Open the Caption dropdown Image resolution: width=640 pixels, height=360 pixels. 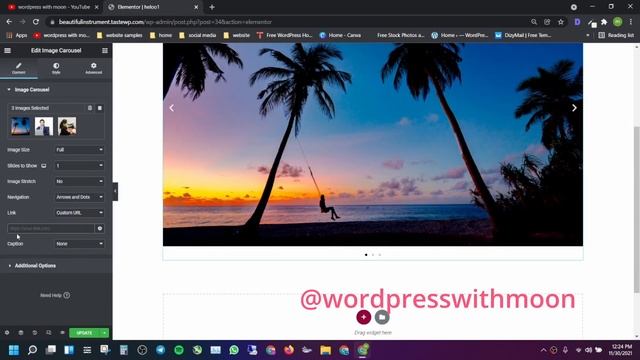(80, 244)
